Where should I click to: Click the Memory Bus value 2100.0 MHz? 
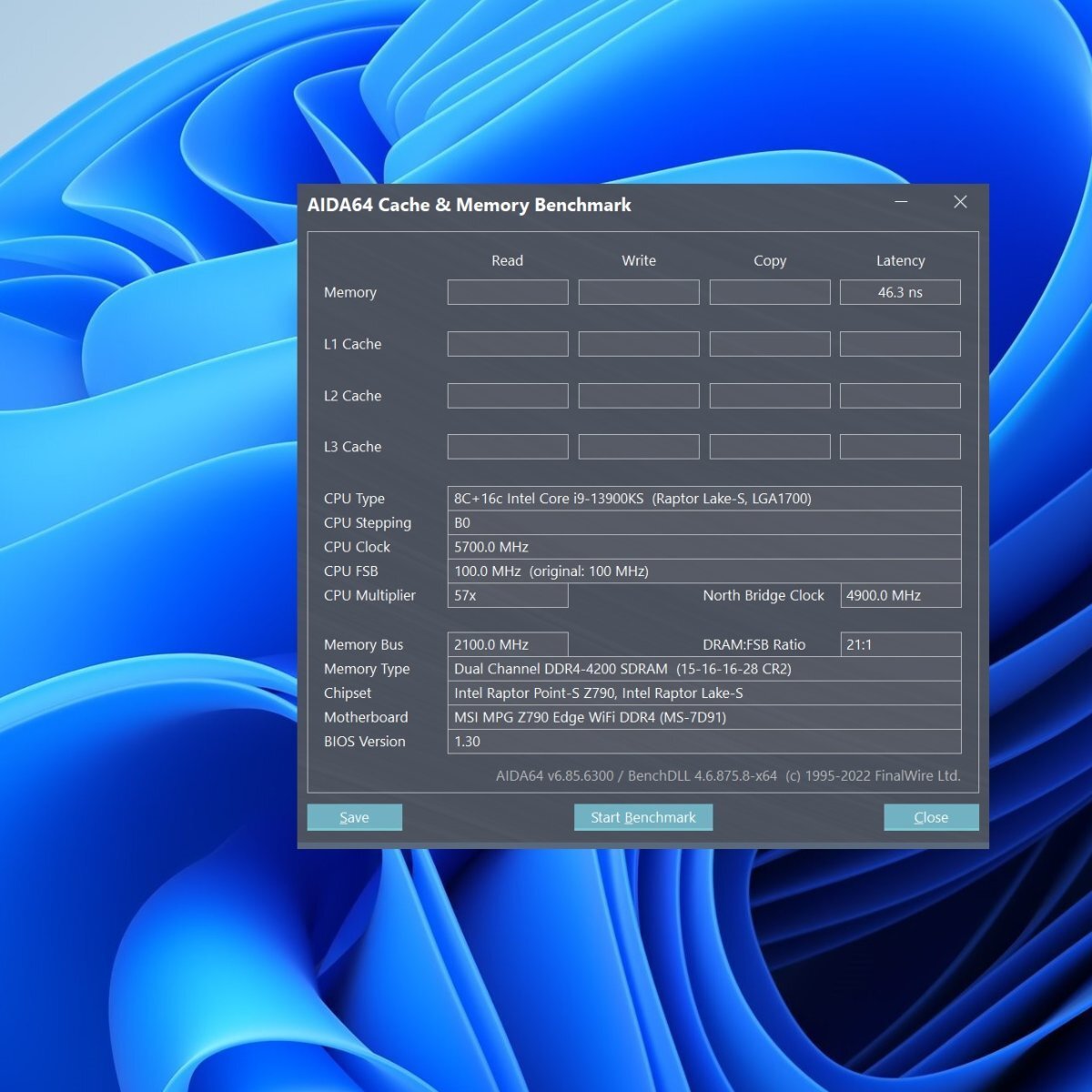tap(508, 644)
